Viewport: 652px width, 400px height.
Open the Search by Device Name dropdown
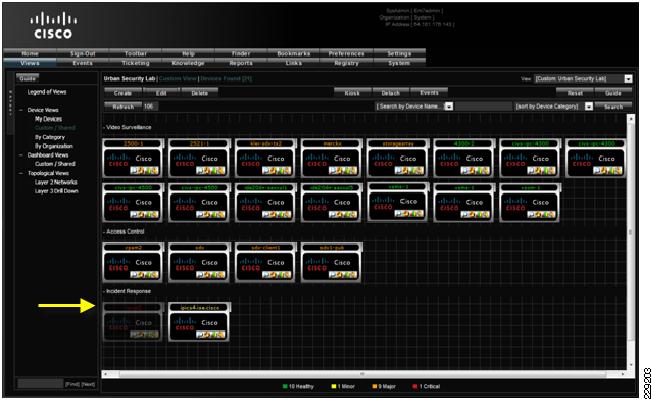coord(449,106)
